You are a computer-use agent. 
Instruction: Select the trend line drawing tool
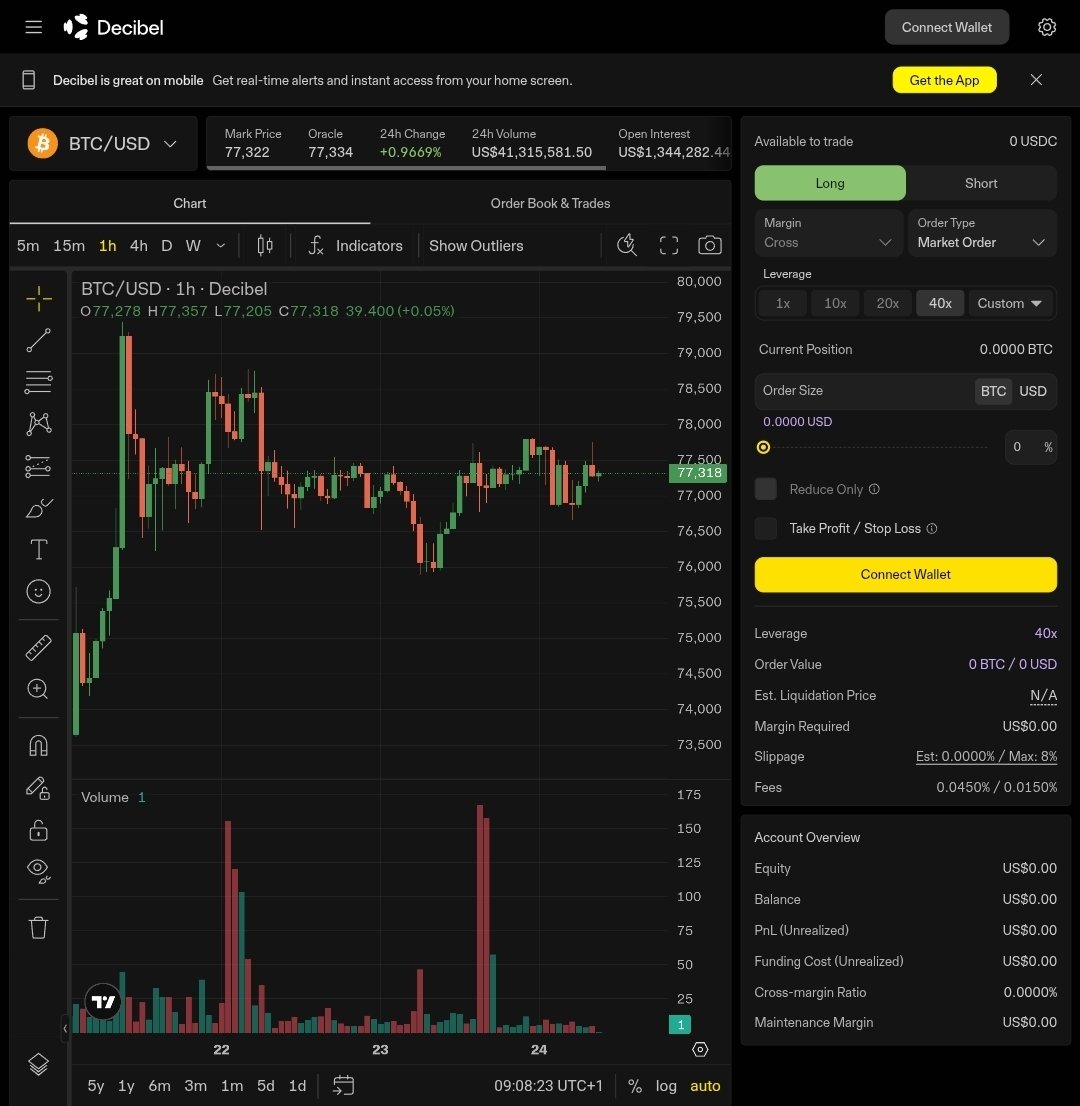[39, 340]
